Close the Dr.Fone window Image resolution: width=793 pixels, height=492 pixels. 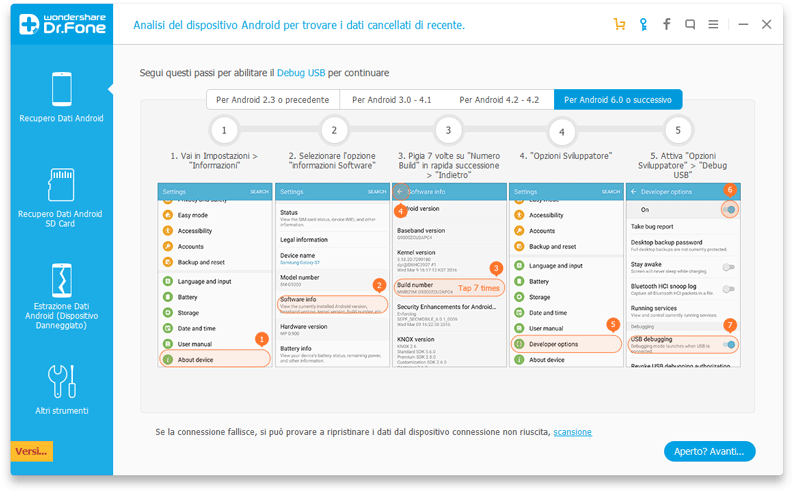pos(767,24)
